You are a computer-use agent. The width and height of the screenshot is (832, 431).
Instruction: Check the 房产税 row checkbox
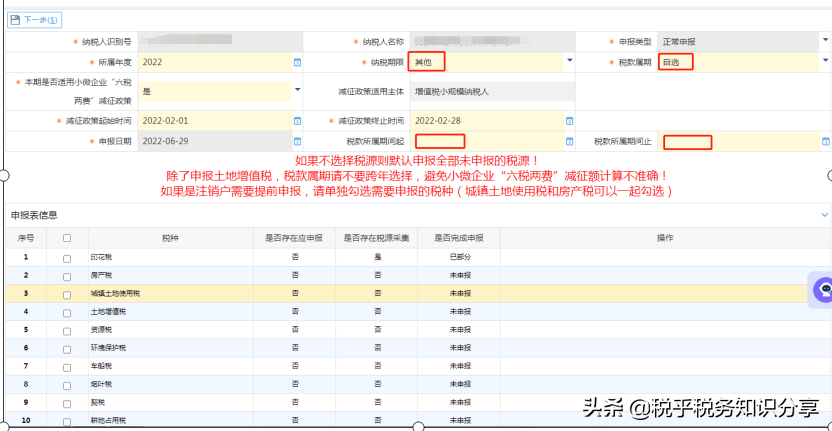coord(67,277)
